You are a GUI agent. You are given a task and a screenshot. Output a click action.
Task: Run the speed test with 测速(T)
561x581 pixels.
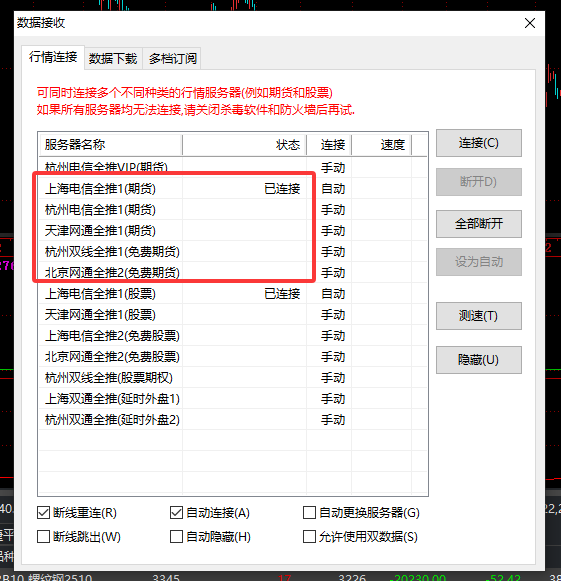(x=479, y=316)
